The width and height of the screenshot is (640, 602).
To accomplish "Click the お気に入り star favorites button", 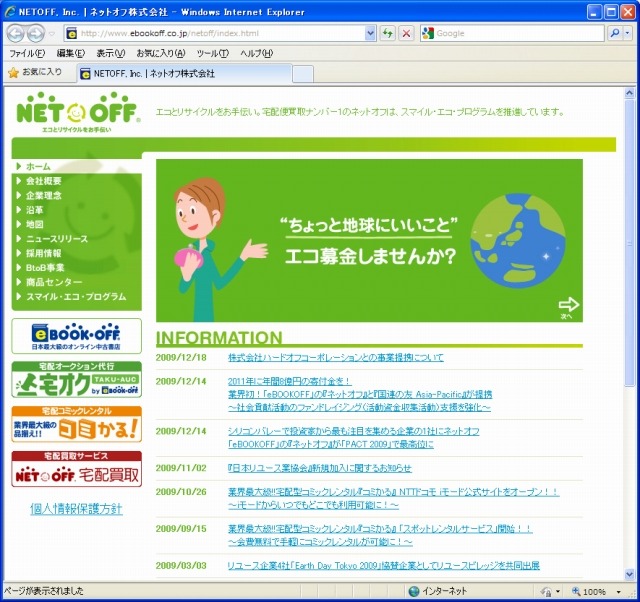I will [35, 72].
